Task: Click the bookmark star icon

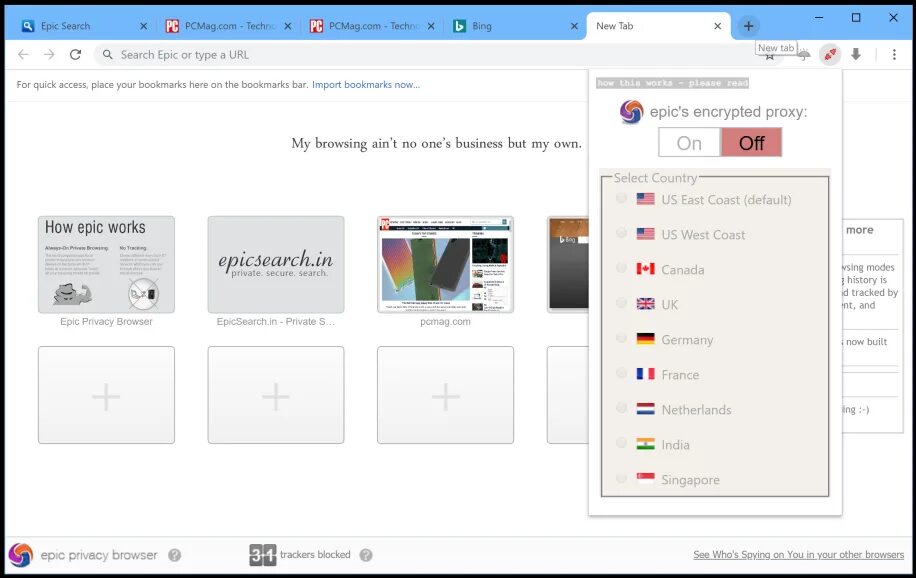Action: tap(770, 56)
